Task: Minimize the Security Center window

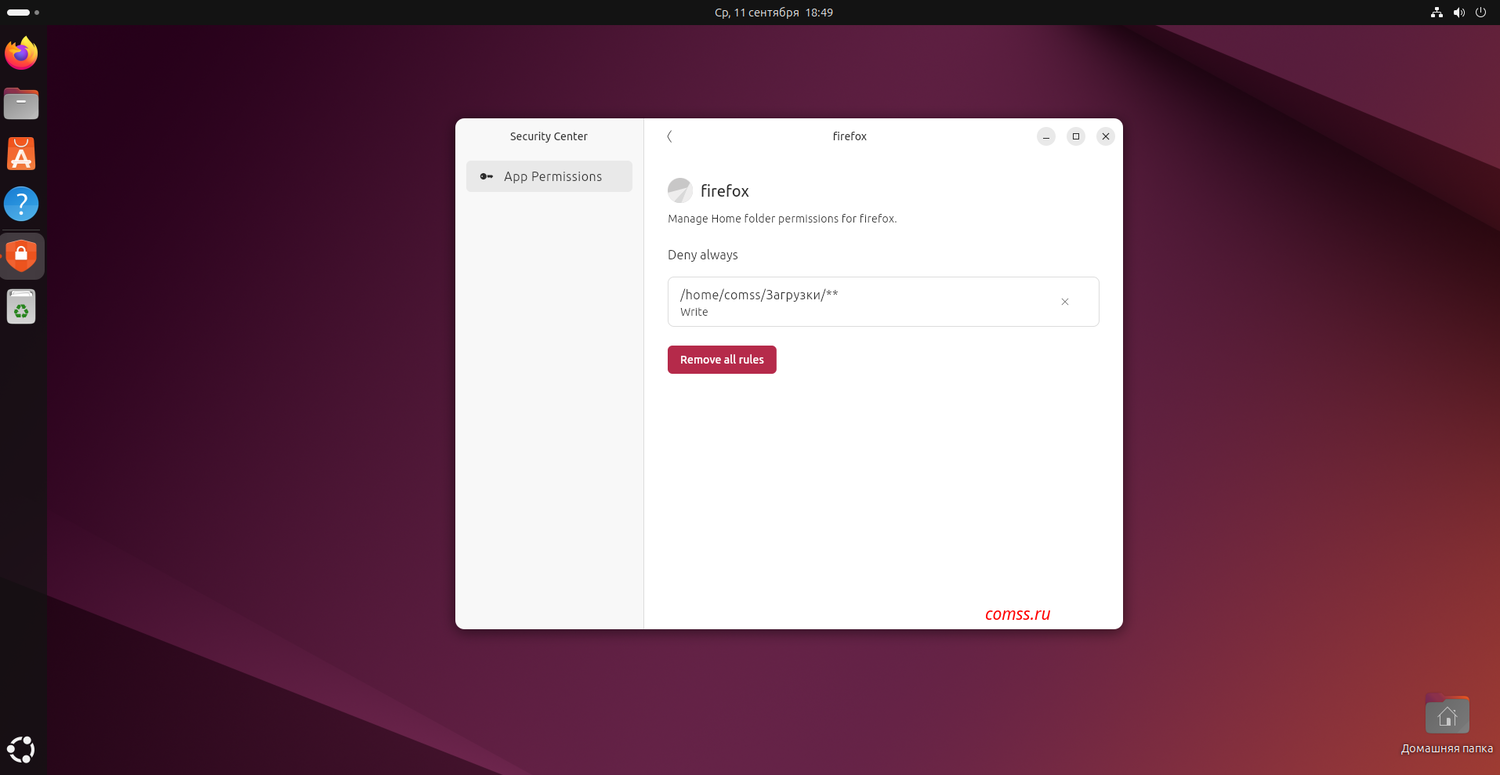Action: coord(1046,136)
